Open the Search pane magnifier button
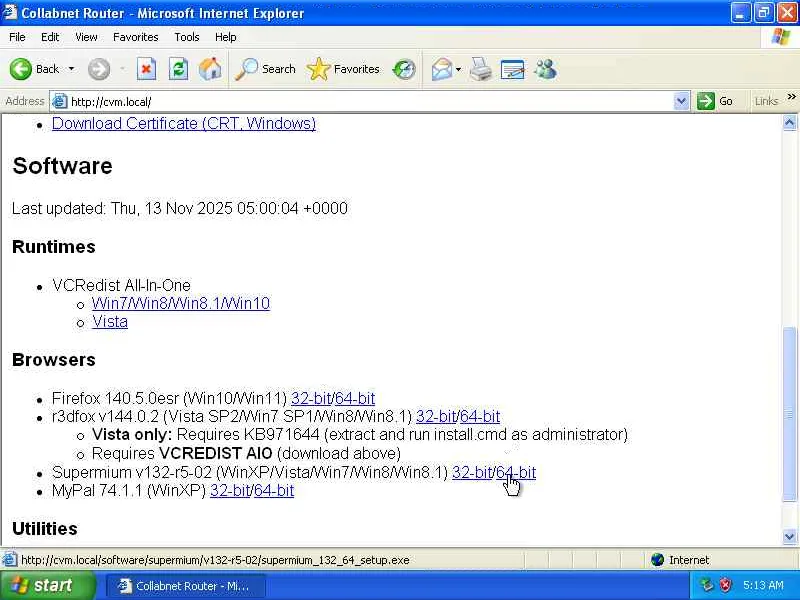Screen dimensions: 800x600 (265, 69)
